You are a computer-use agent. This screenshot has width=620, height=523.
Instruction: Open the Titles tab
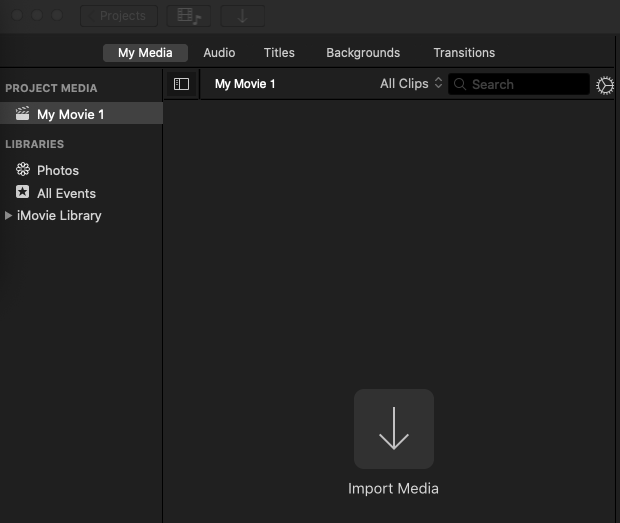[x=279, y=53]
